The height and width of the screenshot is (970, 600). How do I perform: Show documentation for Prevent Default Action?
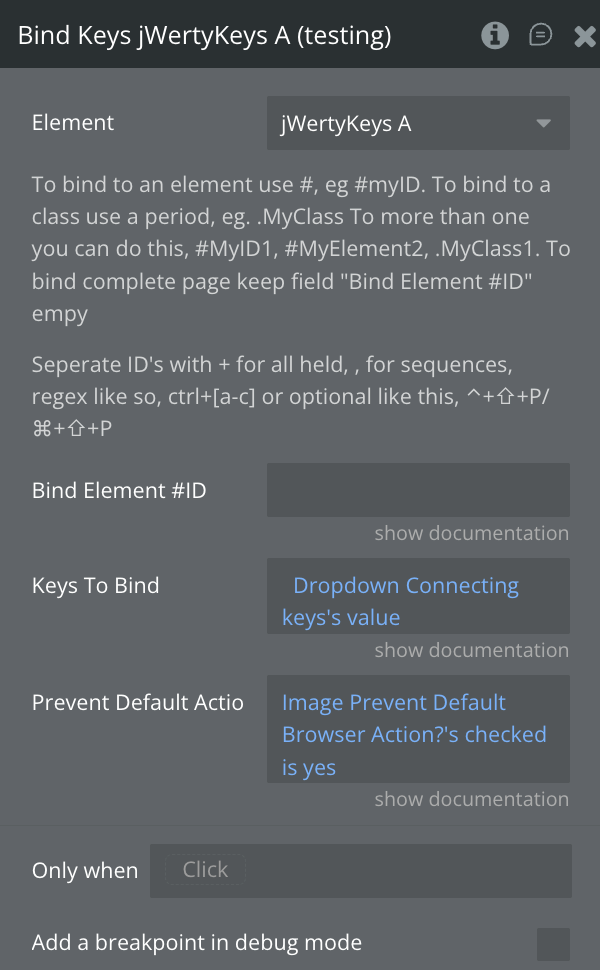coord(471,799)
